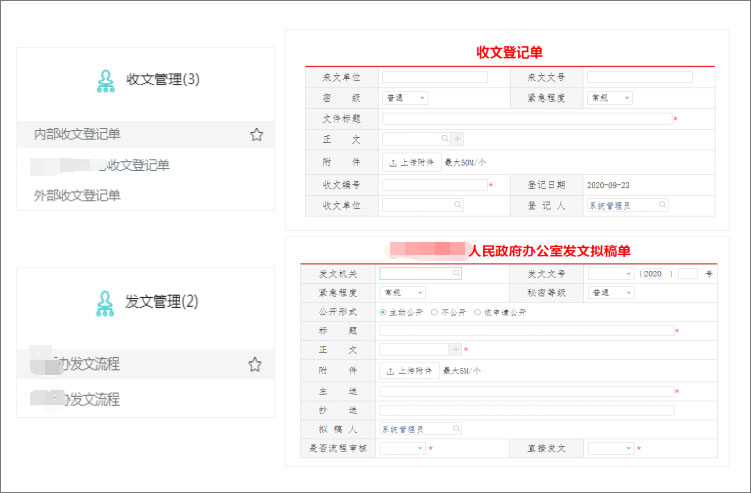Viewport: 751px width, 493px height.
Task: Click 上传附件 button with 最大5M limit
Action: point(410,371)
